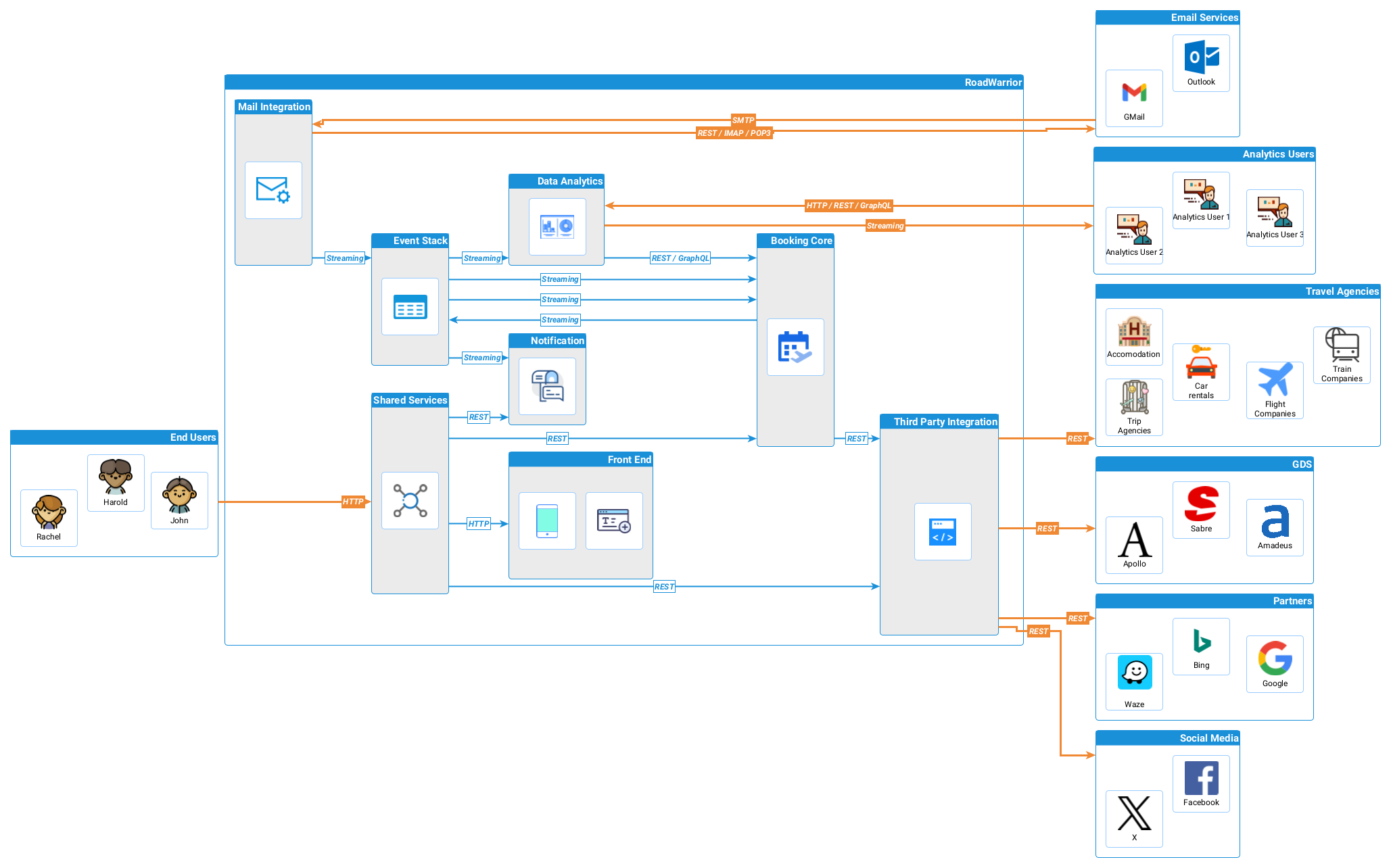The width and height of the screenshot is (1391, 868).
Task: Click the Waze partner icon
Action: (x=1134, y=673)
